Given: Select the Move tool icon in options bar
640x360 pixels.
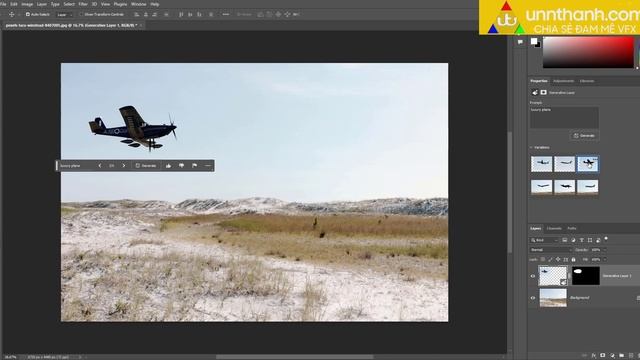Looking at the screenshot, I should [x=11, y=14].
